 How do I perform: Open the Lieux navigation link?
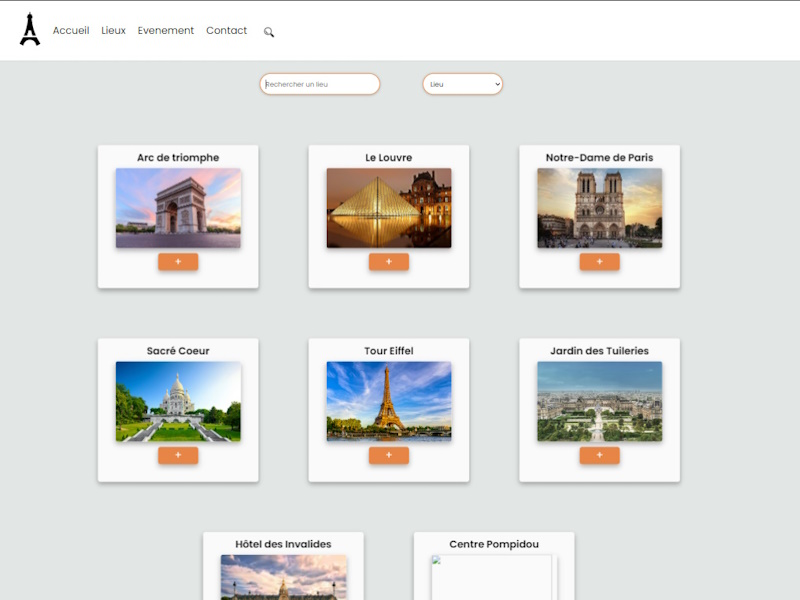(x=114, y=31)
